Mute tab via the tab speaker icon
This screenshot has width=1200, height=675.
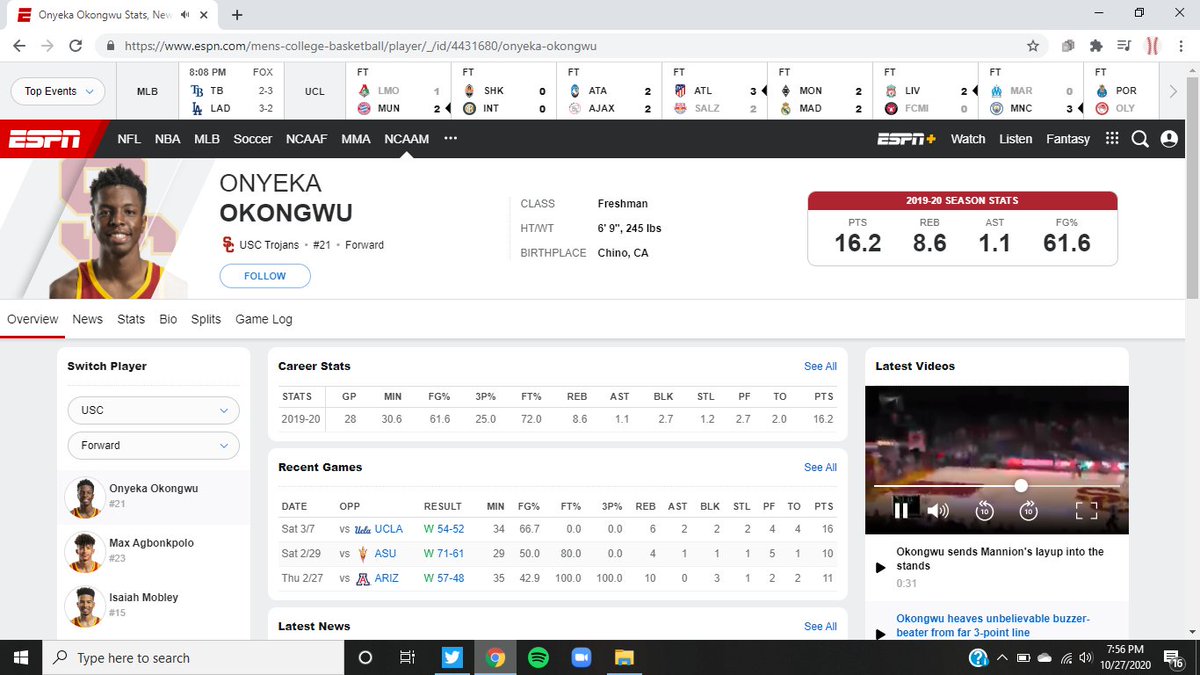tap(185, 15)
